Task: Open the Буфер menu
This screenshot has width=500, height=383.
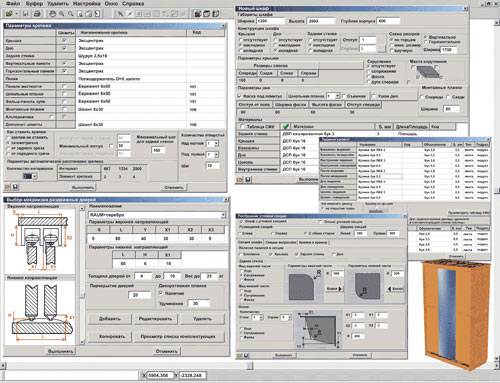Action: (x=34, y=4)
